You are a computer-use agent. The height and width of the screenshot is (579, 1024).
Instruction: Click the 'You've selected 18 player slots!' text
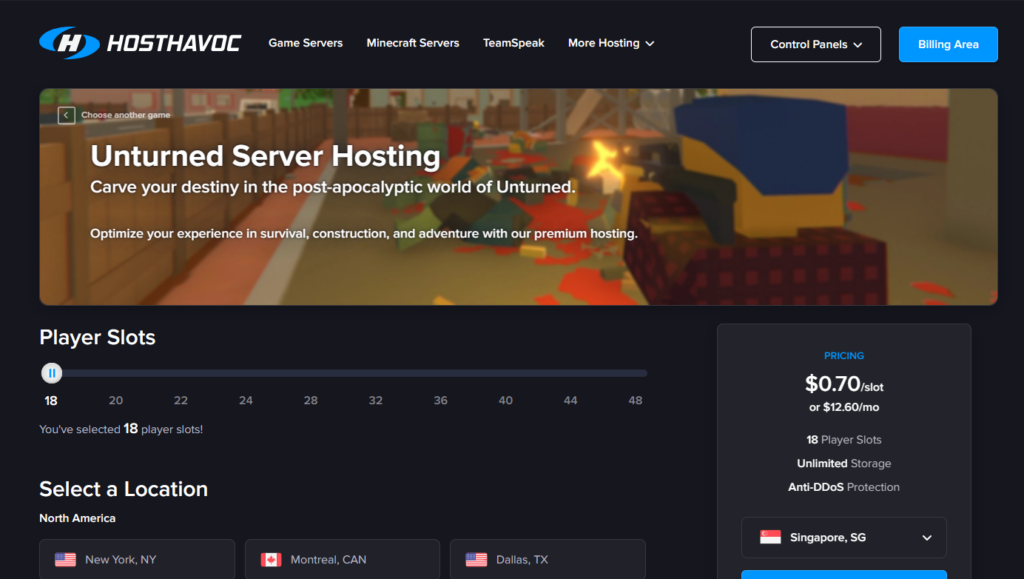pyautogui.click(x=121, y=429)
